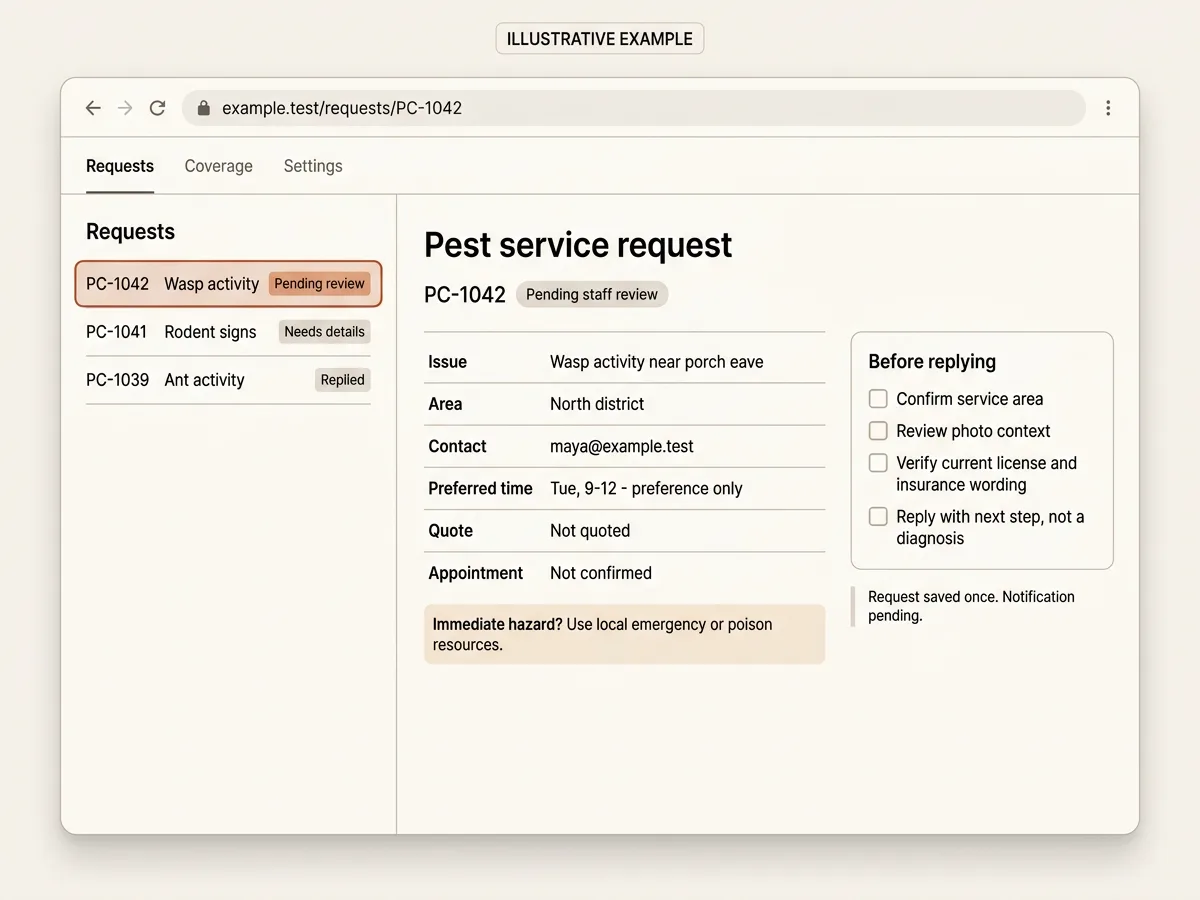Click the browser forward arrow

point(125,108)
